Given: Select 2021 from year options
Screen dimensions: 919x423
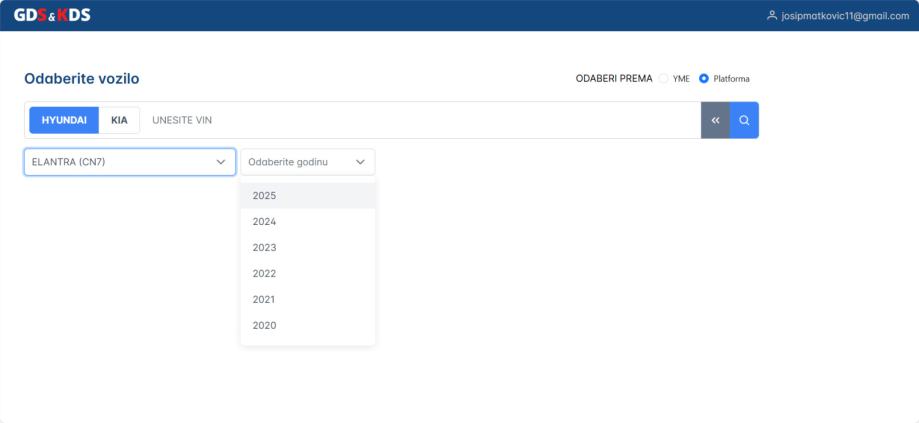Looking at the screenshot, I should point(265,300).
